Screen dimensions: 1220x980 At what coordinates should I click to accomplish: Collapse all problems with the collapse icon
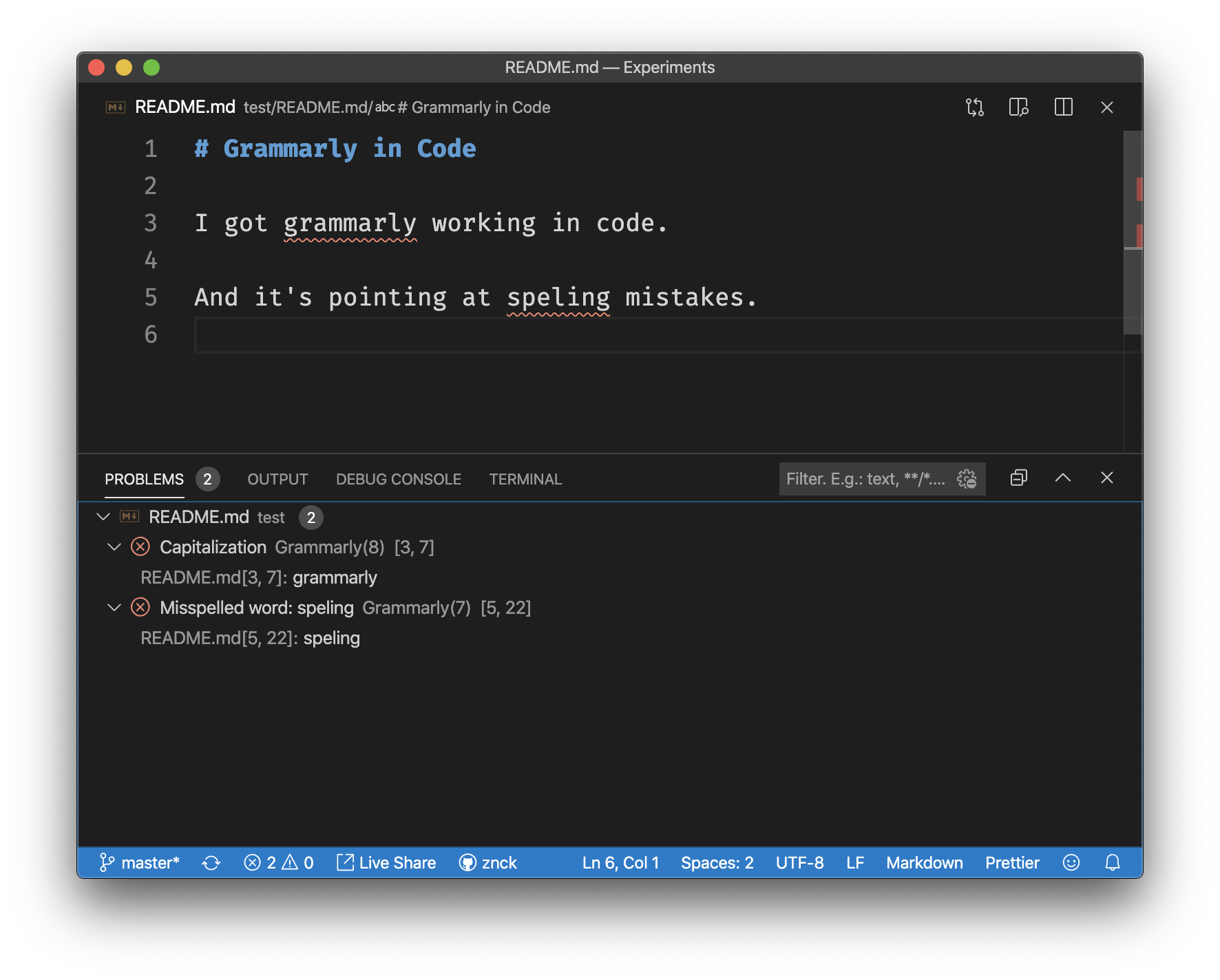click(x=1018, y=478)
